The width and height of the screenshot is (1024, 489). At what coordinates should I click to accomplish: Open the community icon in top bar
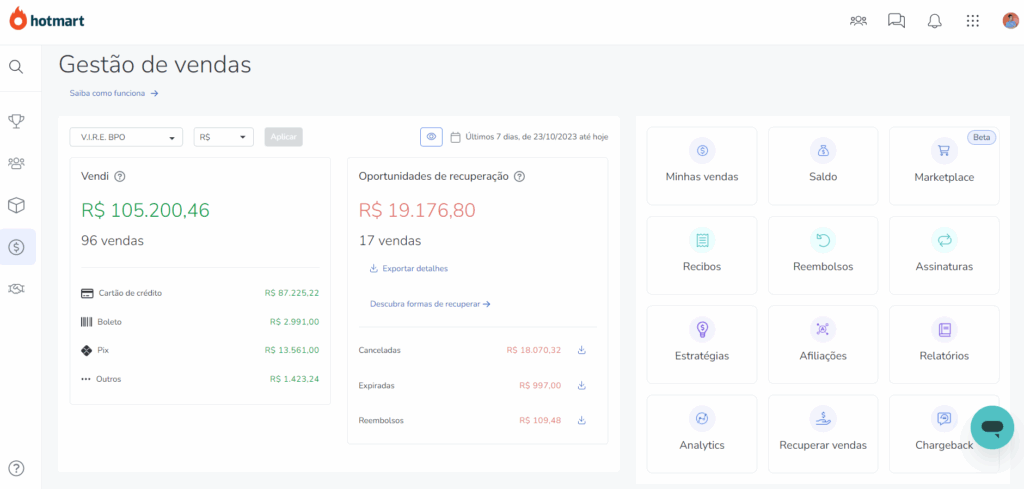click(858, 21)
